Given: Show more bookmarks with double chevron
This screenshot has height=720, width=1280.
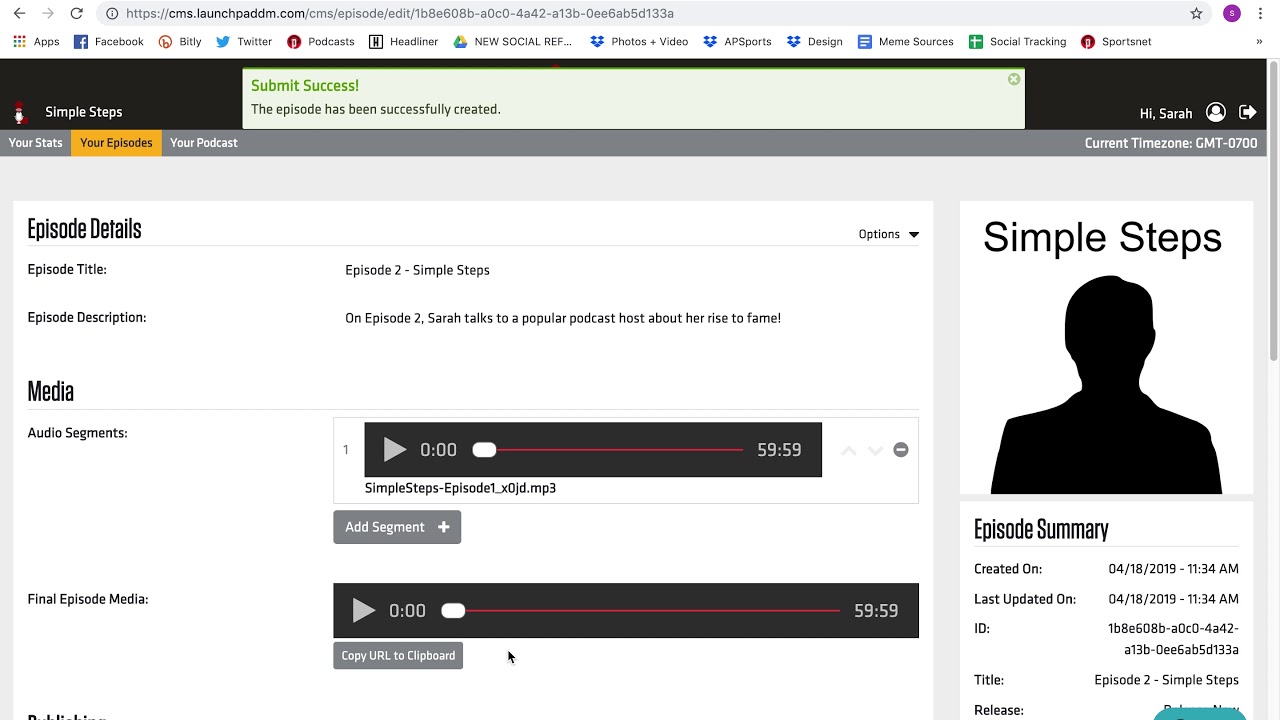Looking at the screenshot, I should pyautogui.click(x=1259, y=42).
